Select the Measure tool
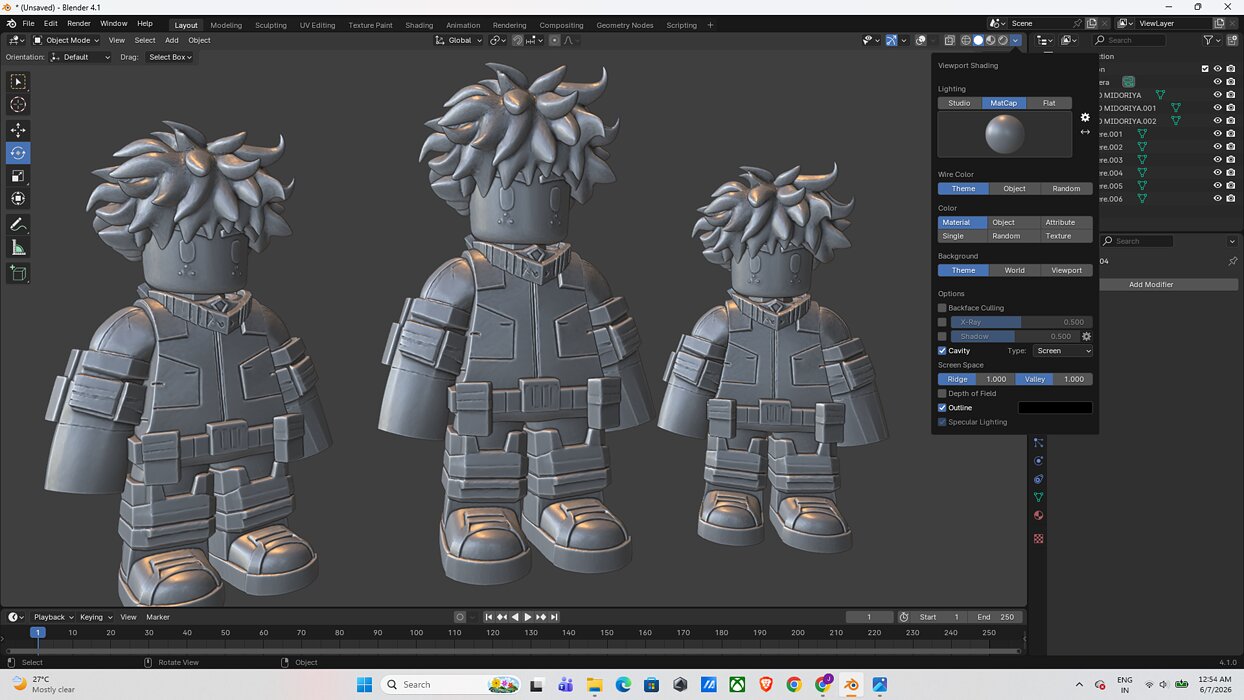 (x=18, y=247)
